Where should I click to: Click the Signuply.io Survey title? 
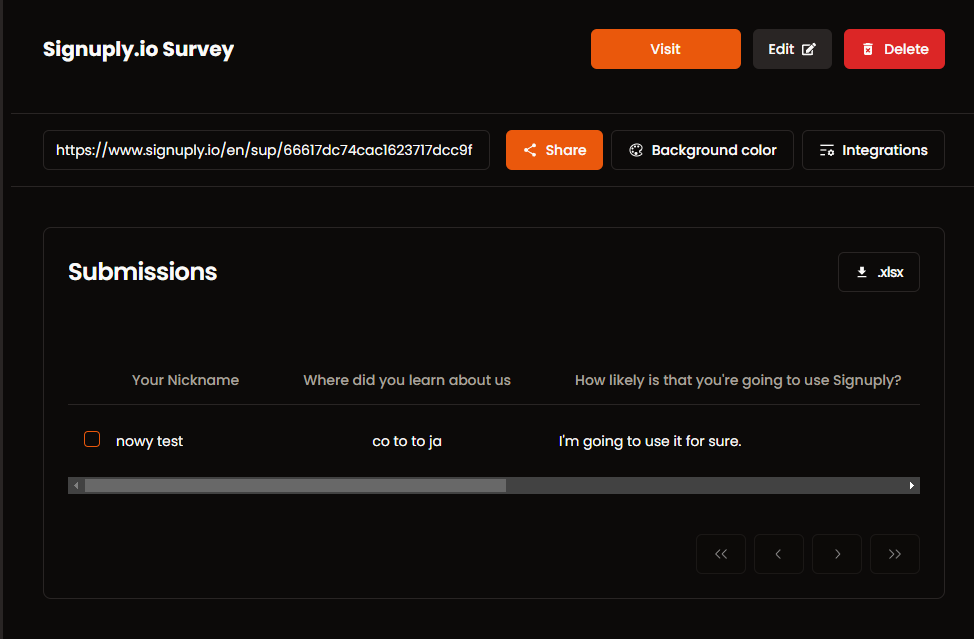tap(138, 49)
